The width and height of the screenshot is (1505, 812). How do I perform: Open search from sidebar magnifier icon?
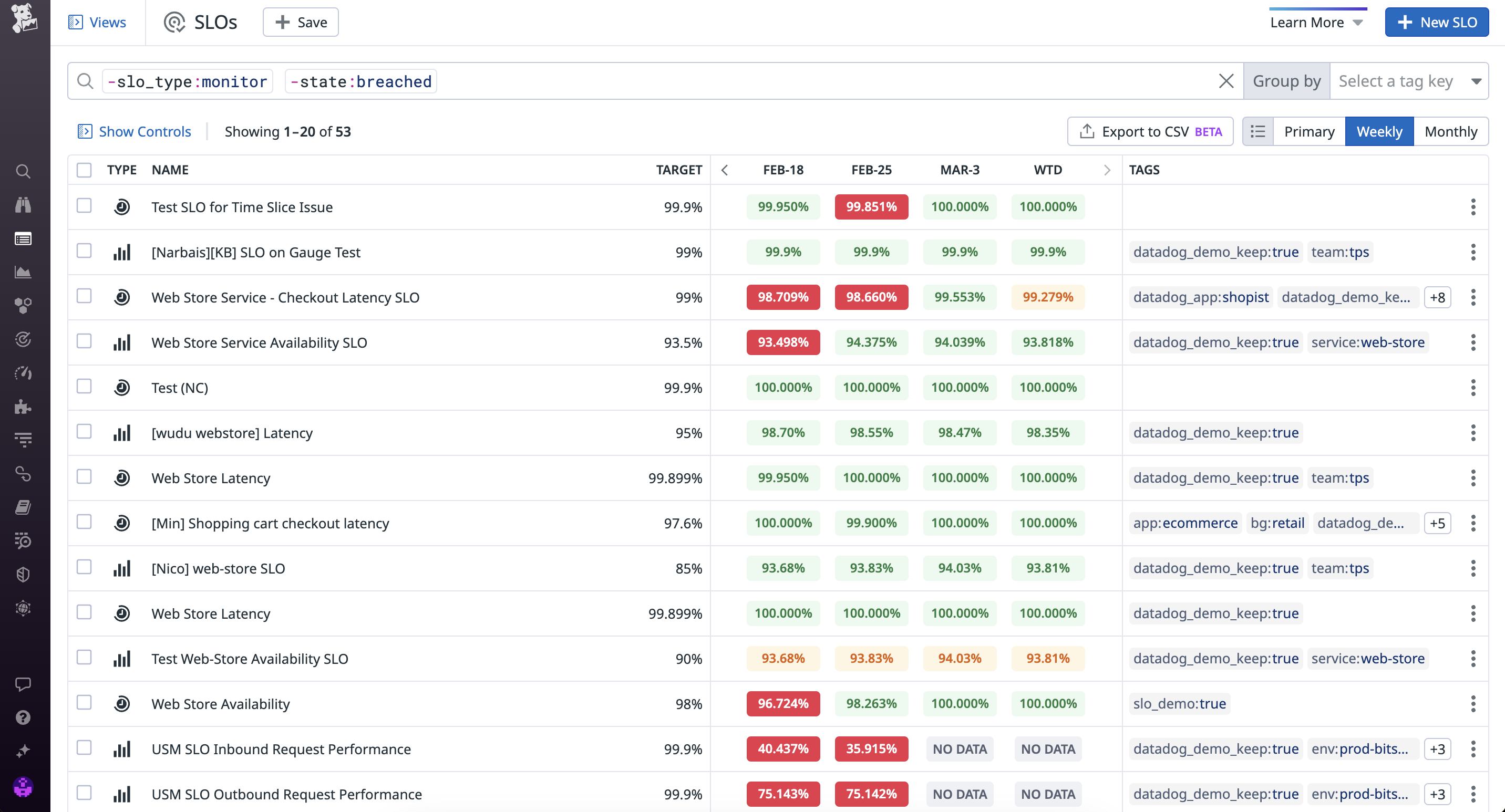click(23, 172)
